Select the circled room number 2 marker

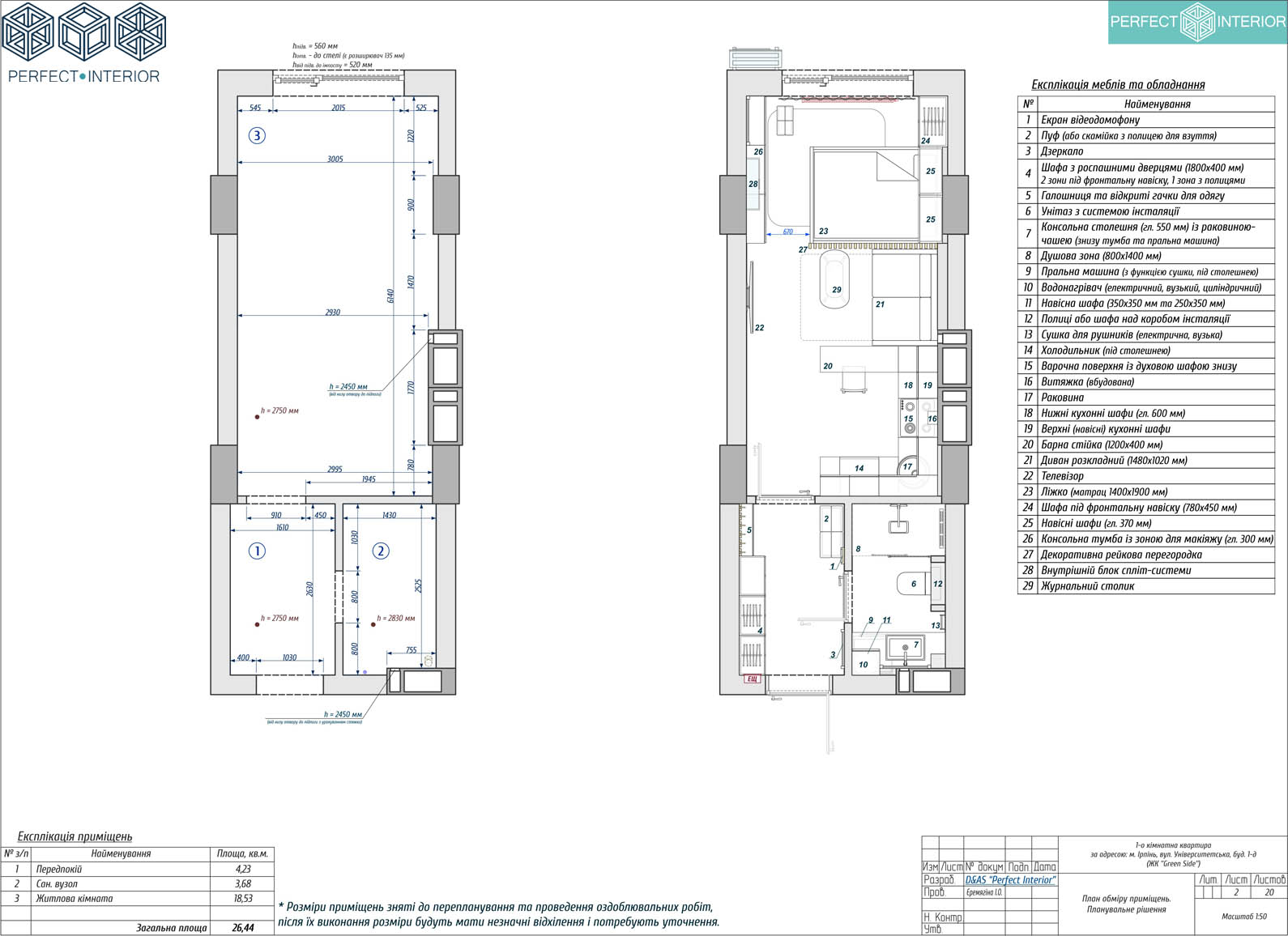click(381, 551)
